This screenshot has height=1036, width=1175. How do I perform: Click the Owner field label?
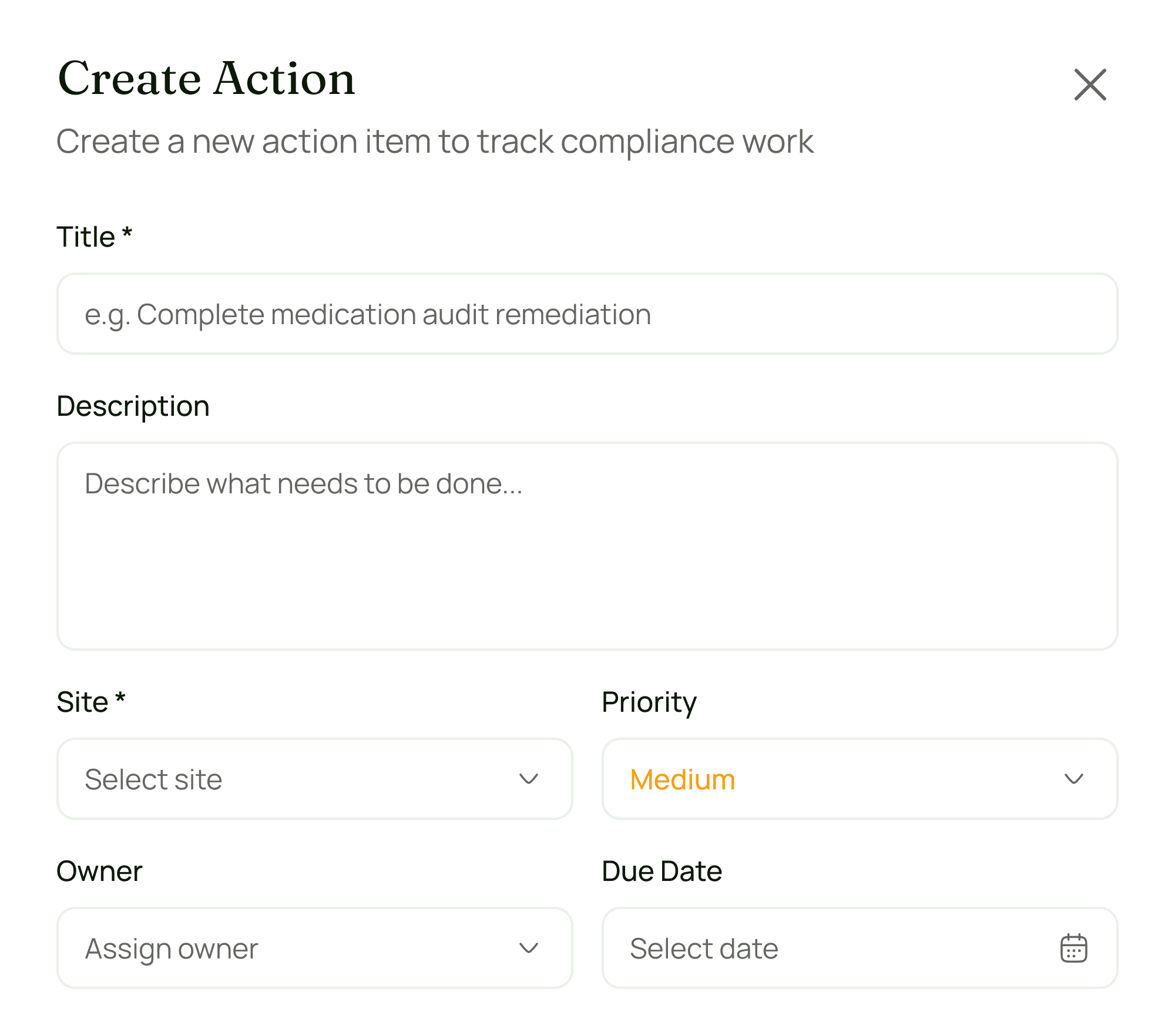coord(99,872)
